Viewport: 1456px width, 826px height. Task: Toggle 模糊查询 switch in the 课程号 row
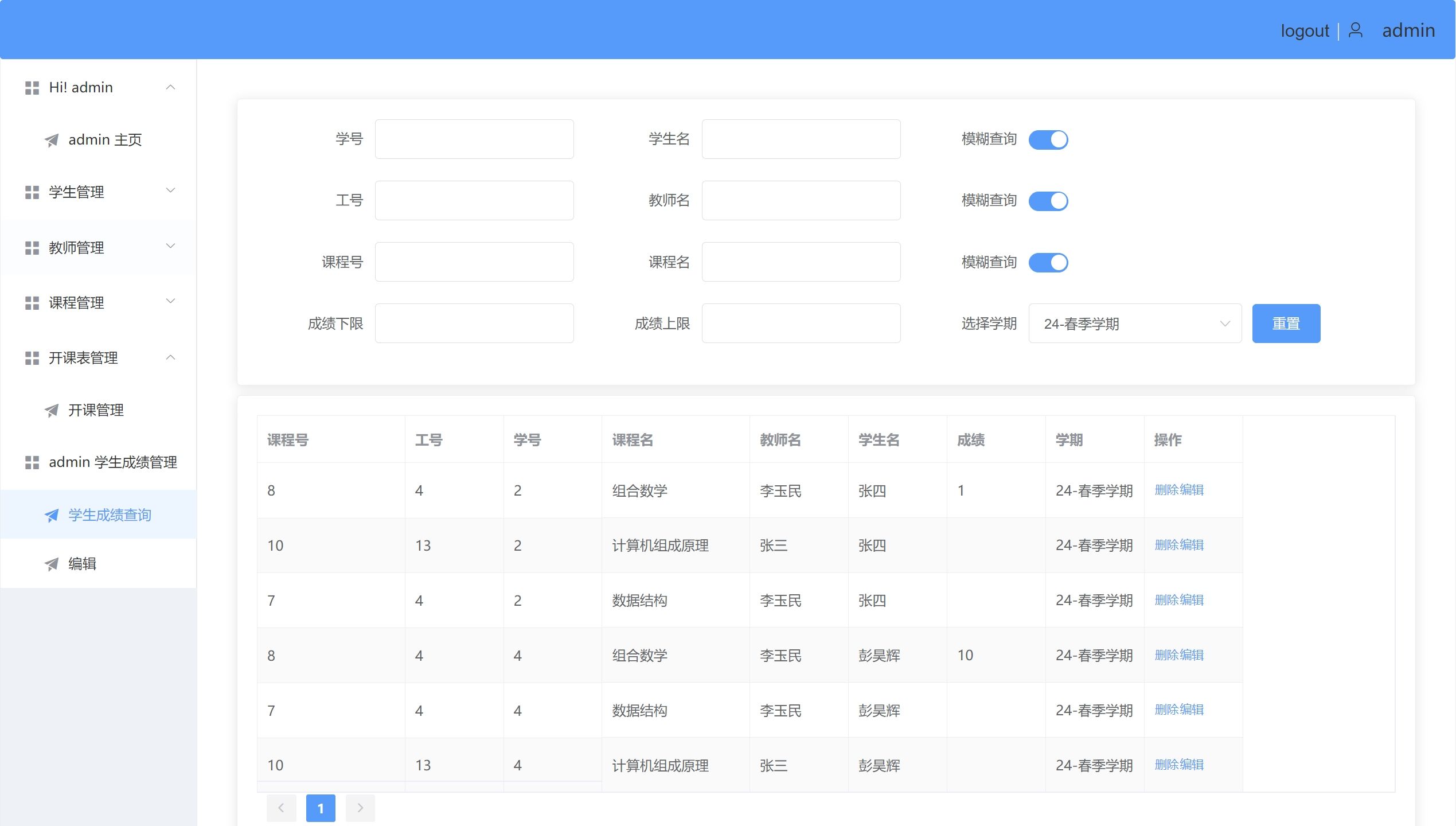pyautogui.click(x=1048, y=262)
